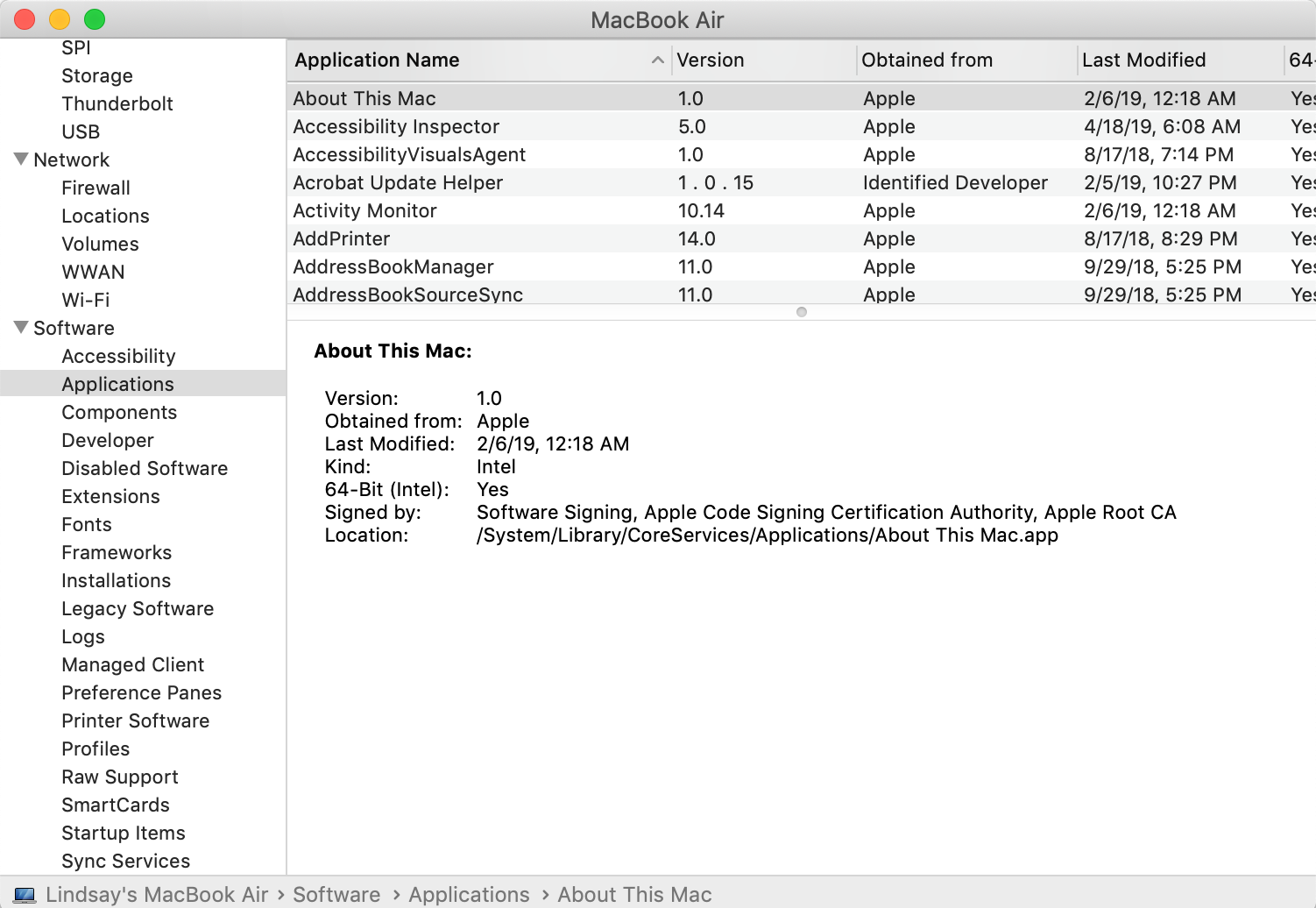Select Startup Items in sidebar
This screenshot has width=1316, height=908.
click(x=124, y=834)
